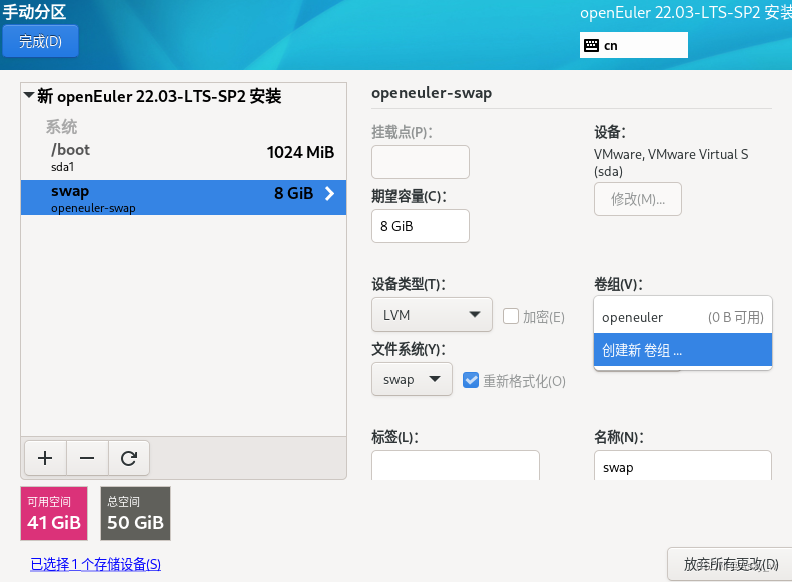The image size is (792, 582).
Task: Select the openeuler volume group option
Action: tap(683, 317)
